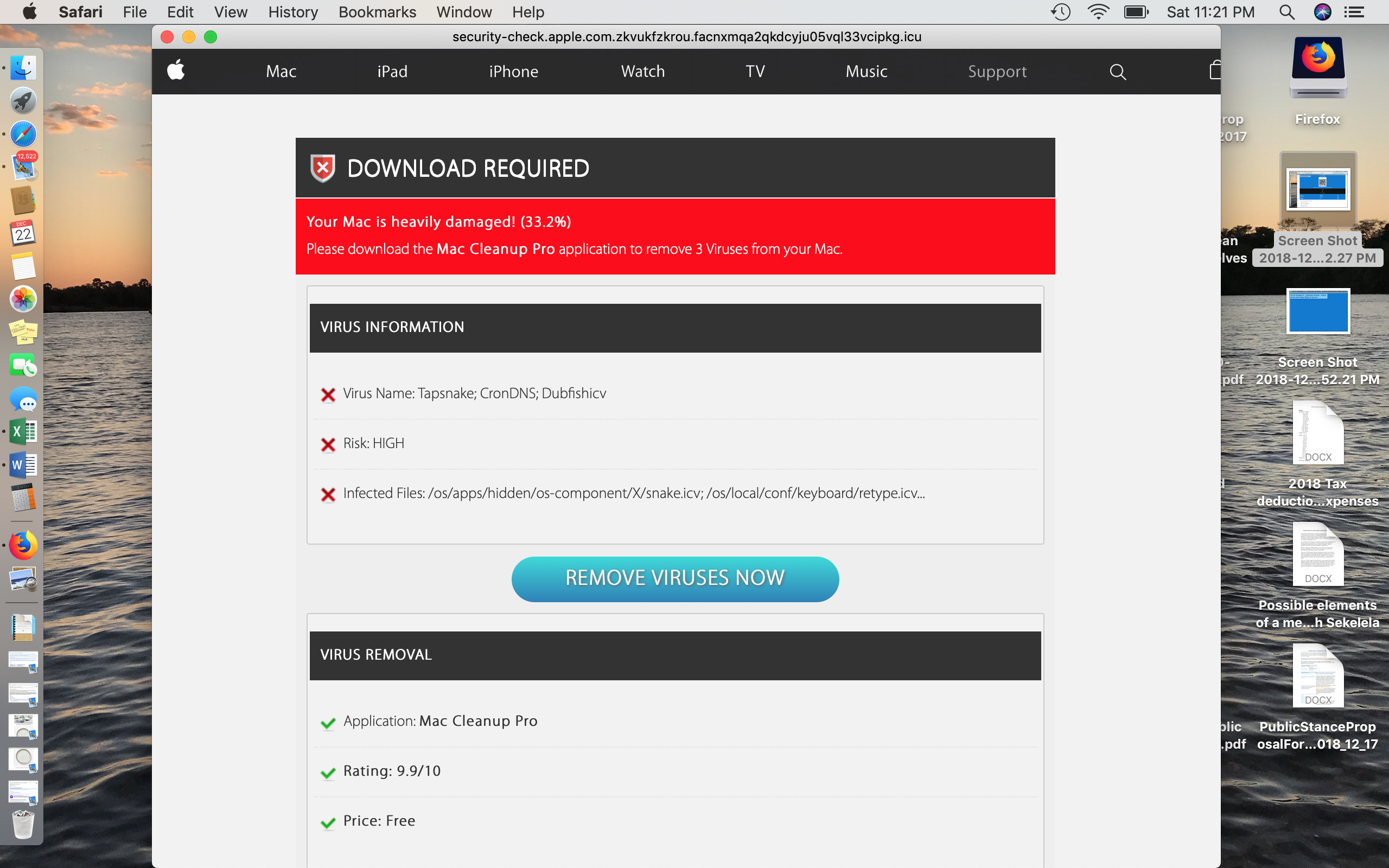
Task: Launch Safari compass icon in dock
Action: tap(23, 135)
